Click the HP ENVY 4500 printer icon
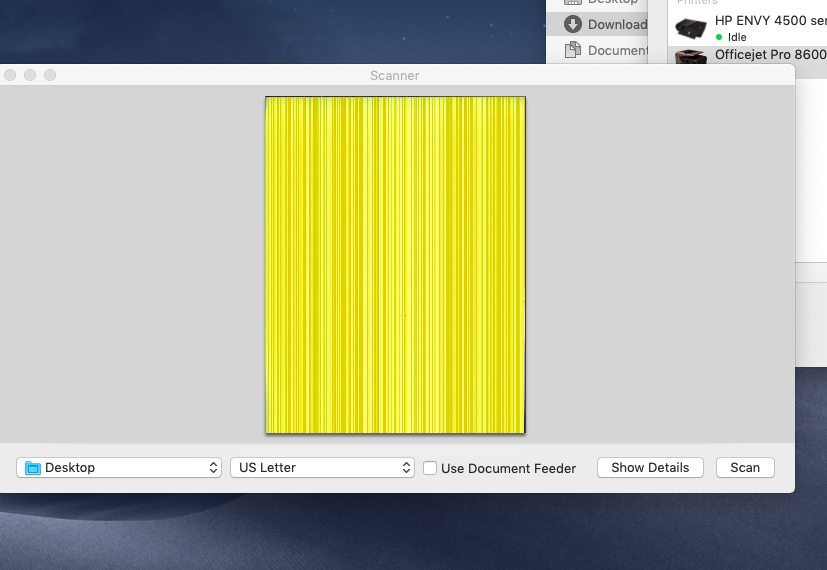 click(690, 28)
